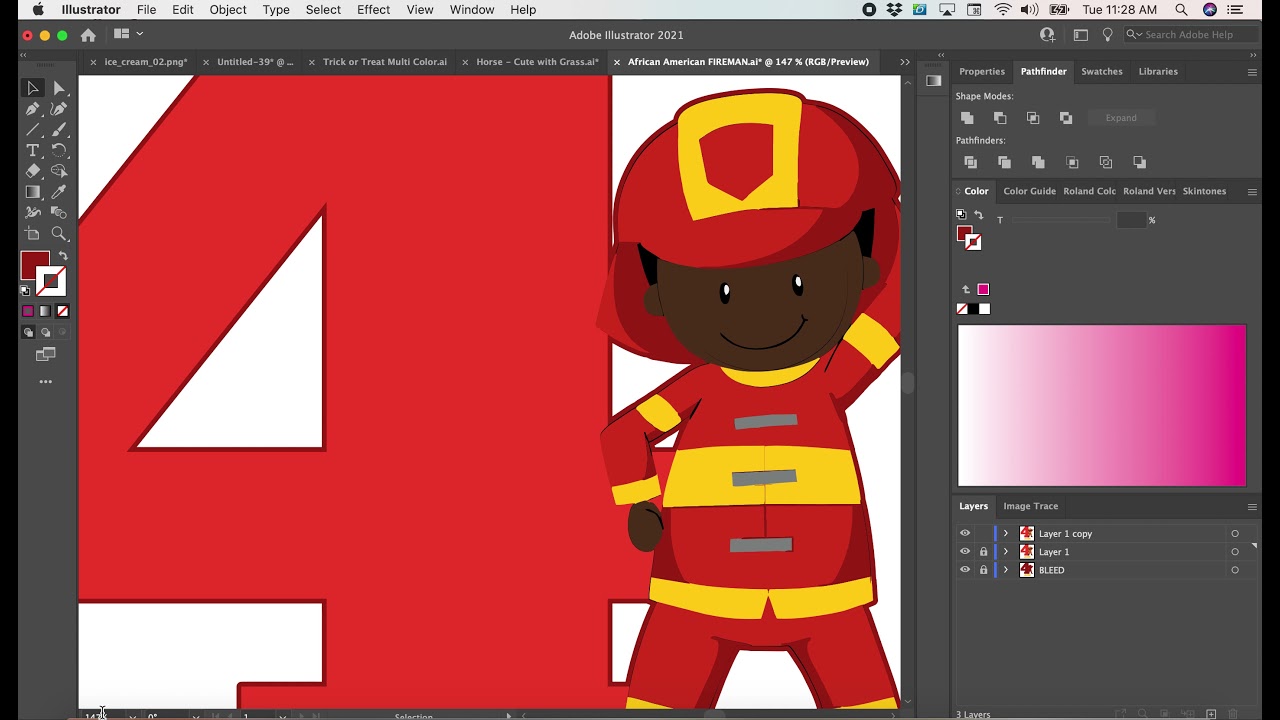Select the Curvature tool
Screen dimensions: 1280x720
(59, 109)
